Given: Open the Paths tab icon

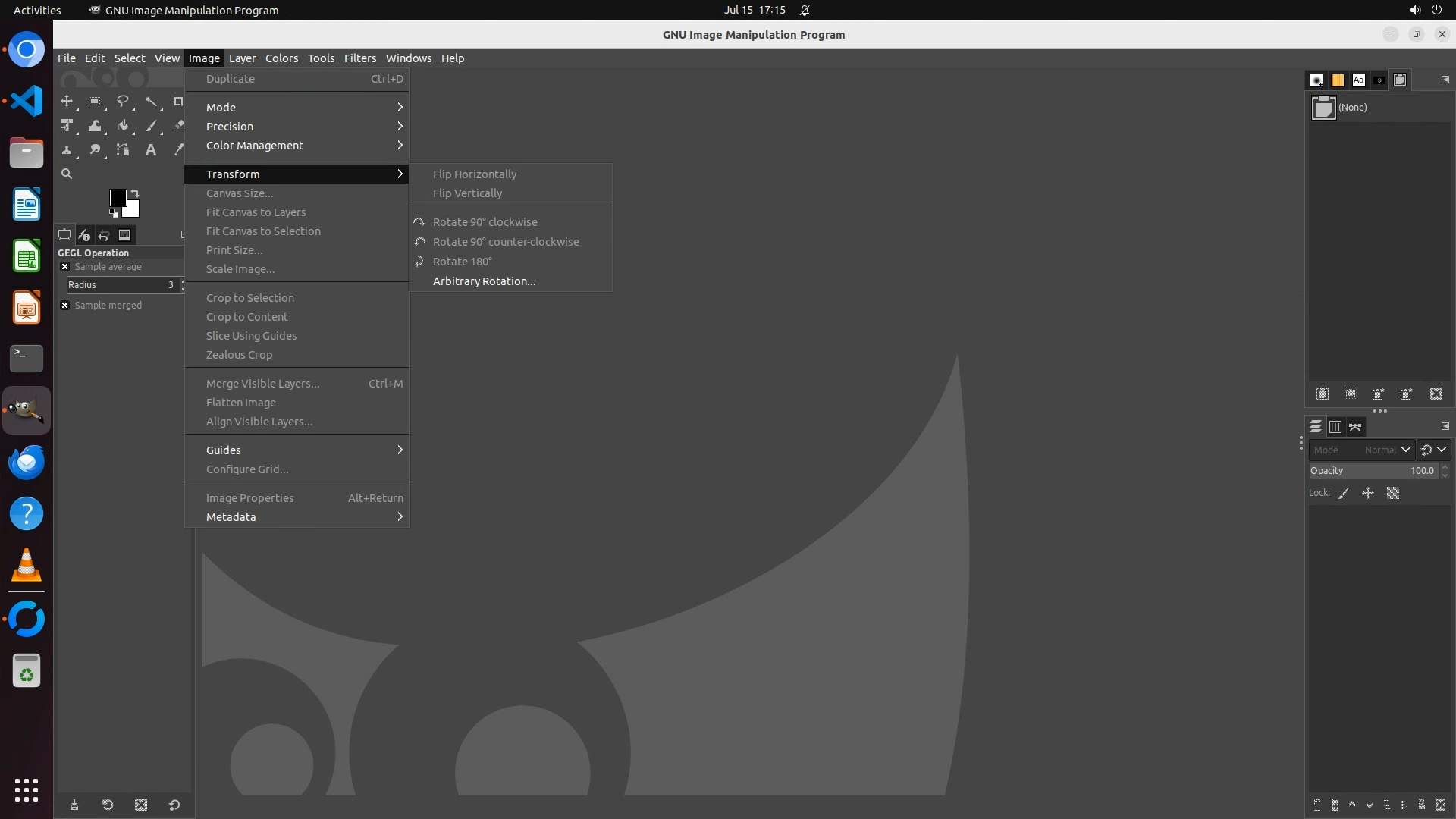Looking at the screenshot, I should point(1355,427).
